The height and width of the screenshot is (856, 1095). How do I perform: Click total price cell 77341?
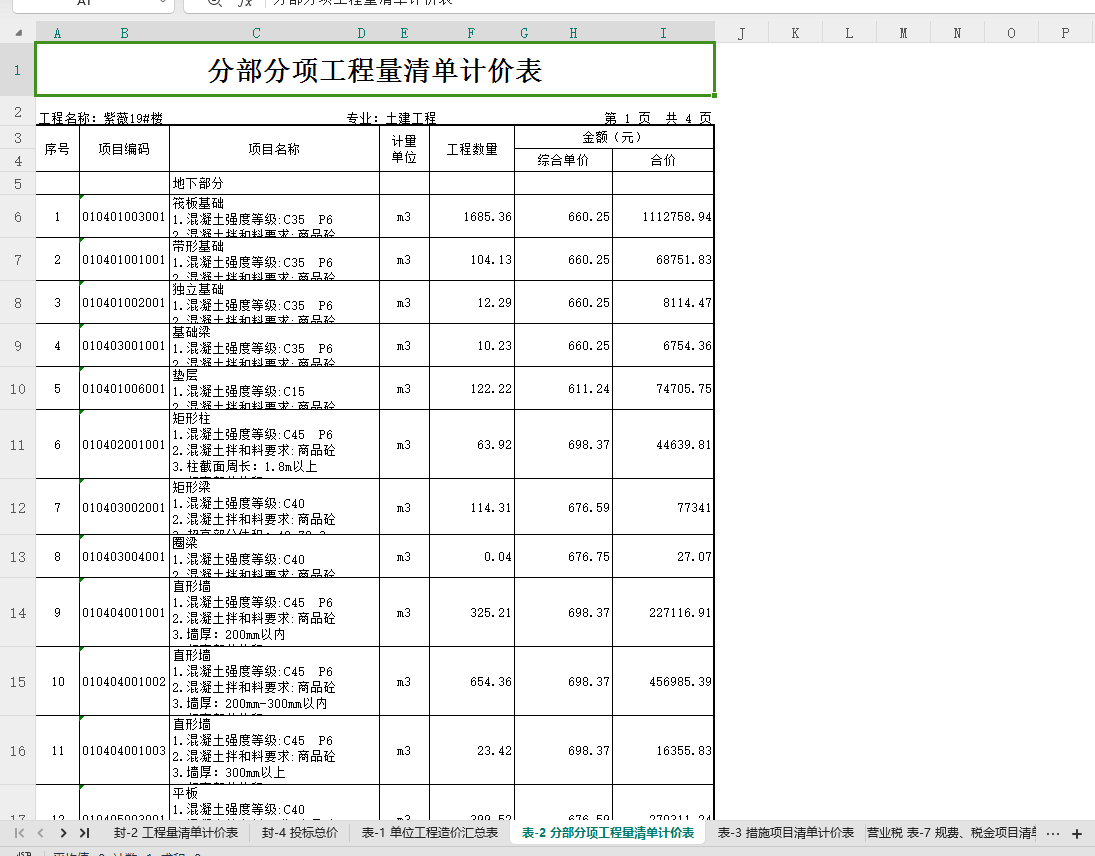click(663, 508)
